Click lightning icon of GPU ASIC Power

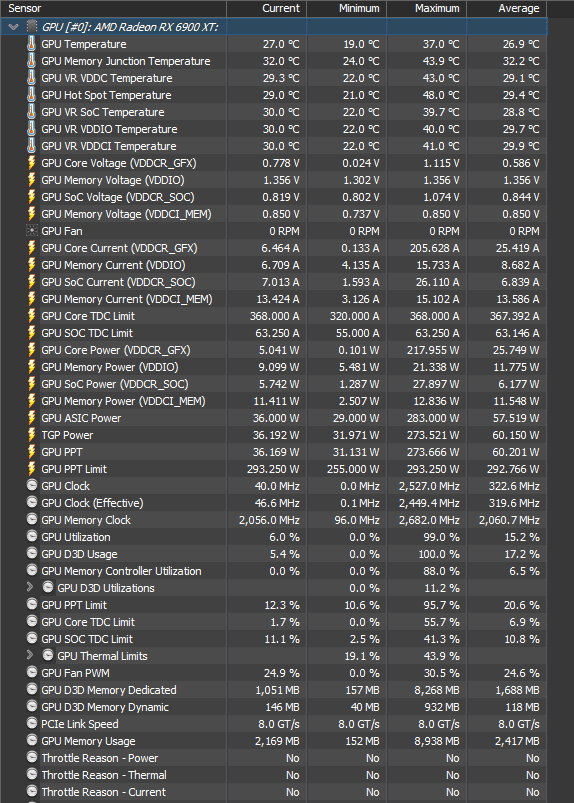32,418
